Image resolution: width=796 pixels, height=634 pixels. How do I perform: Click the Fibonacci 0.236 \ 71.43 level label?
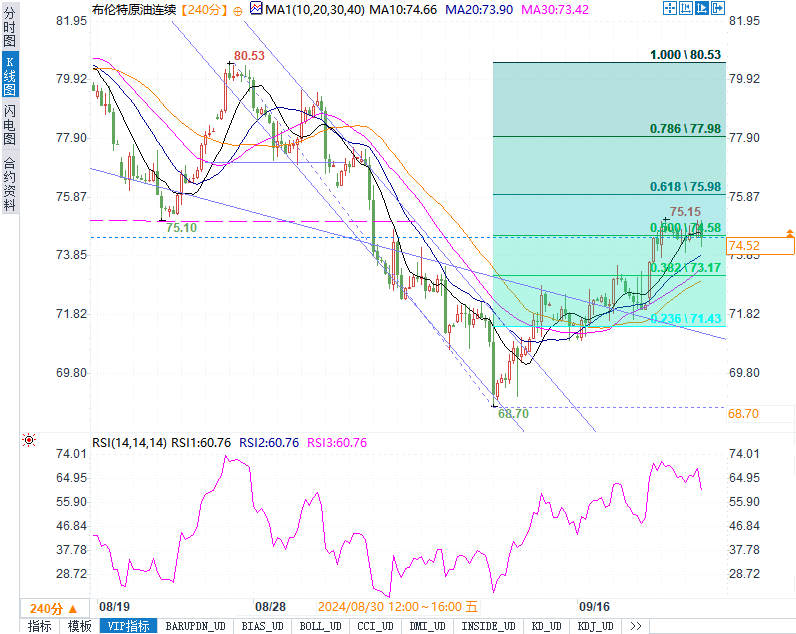coord(685,319)
